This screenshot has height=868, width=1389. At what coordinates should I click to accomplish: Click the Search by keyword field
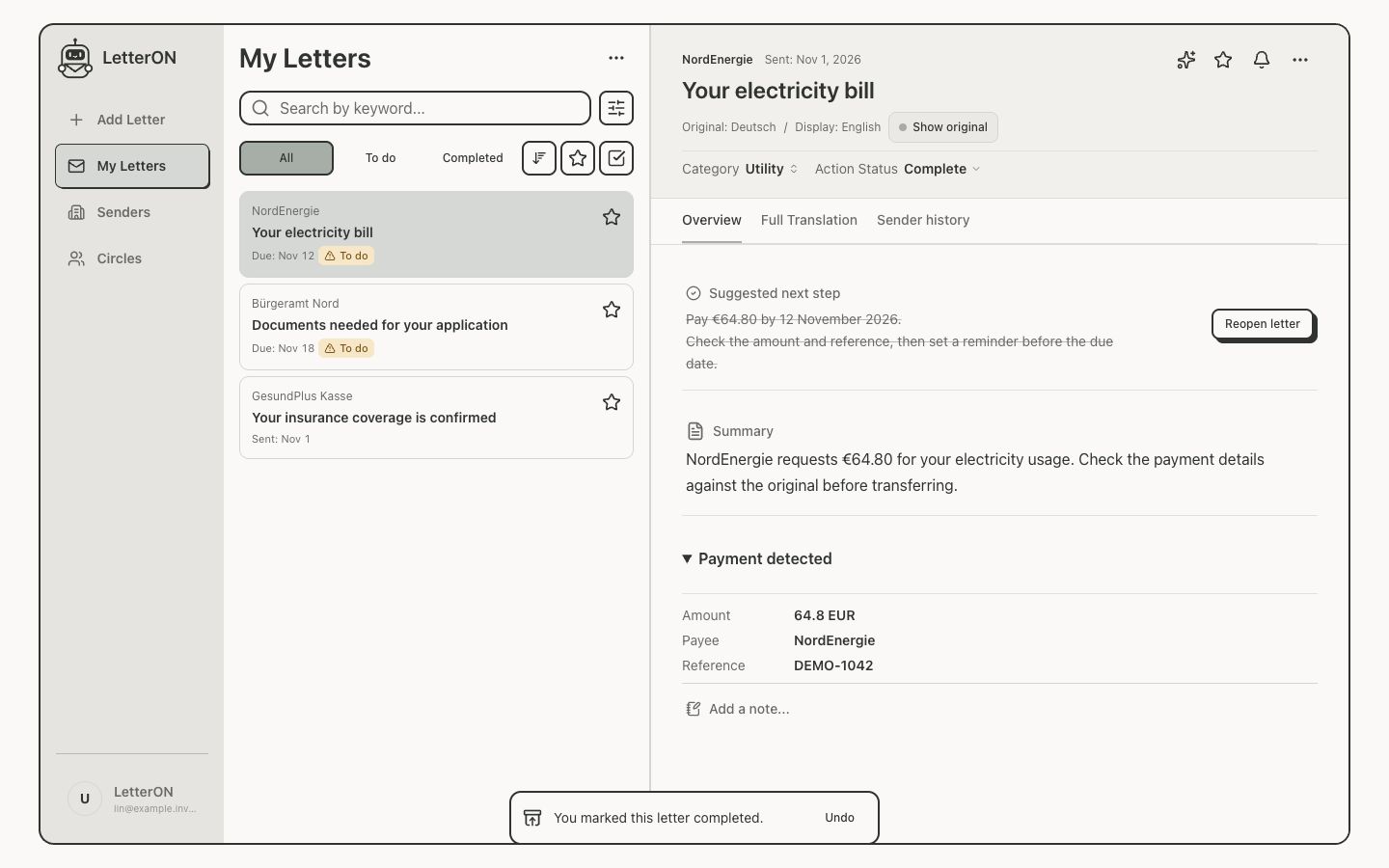point(415,108)
